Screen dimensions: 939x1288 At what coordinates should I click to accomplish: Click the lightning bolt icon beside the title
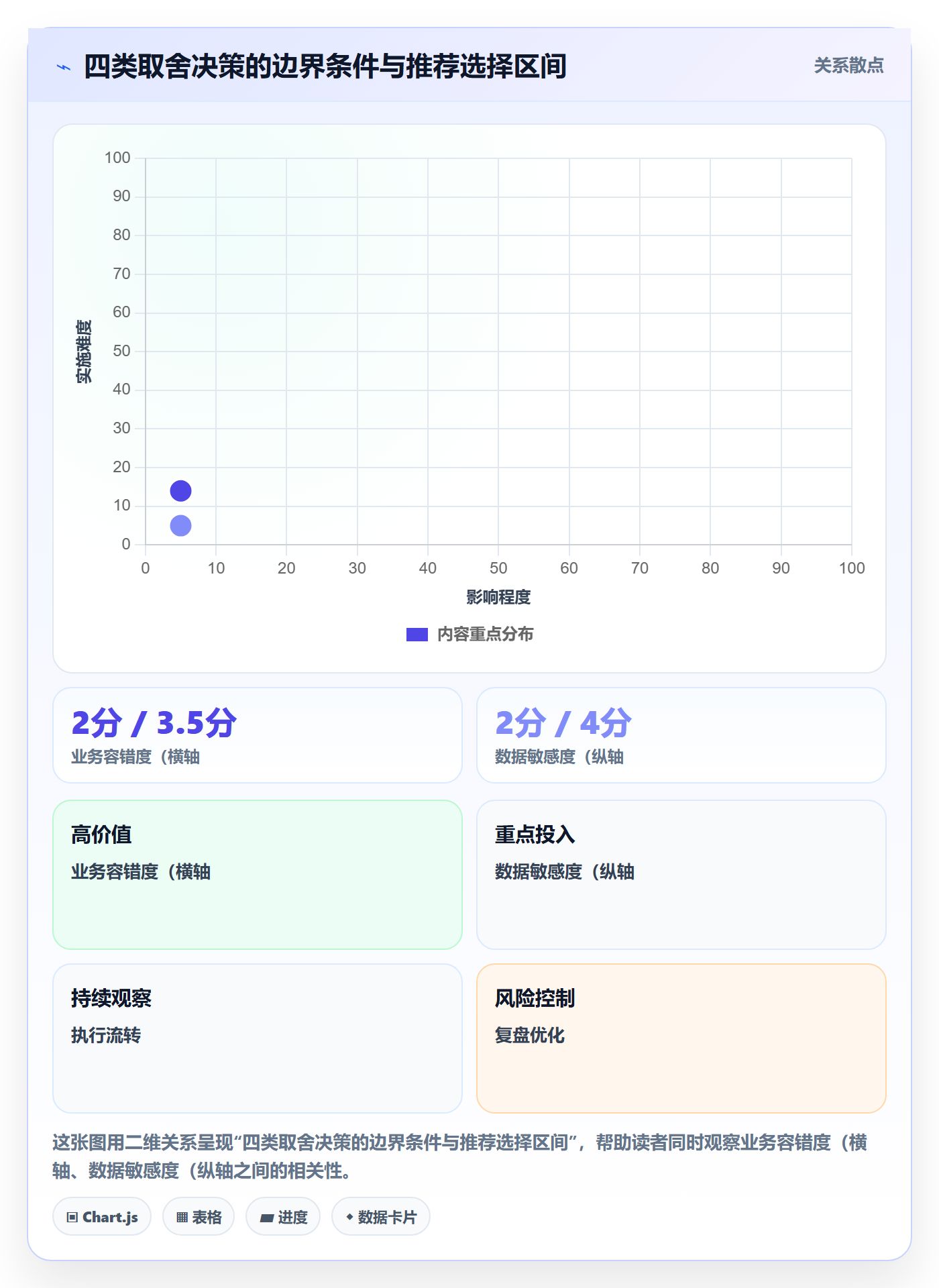[64, 67]
